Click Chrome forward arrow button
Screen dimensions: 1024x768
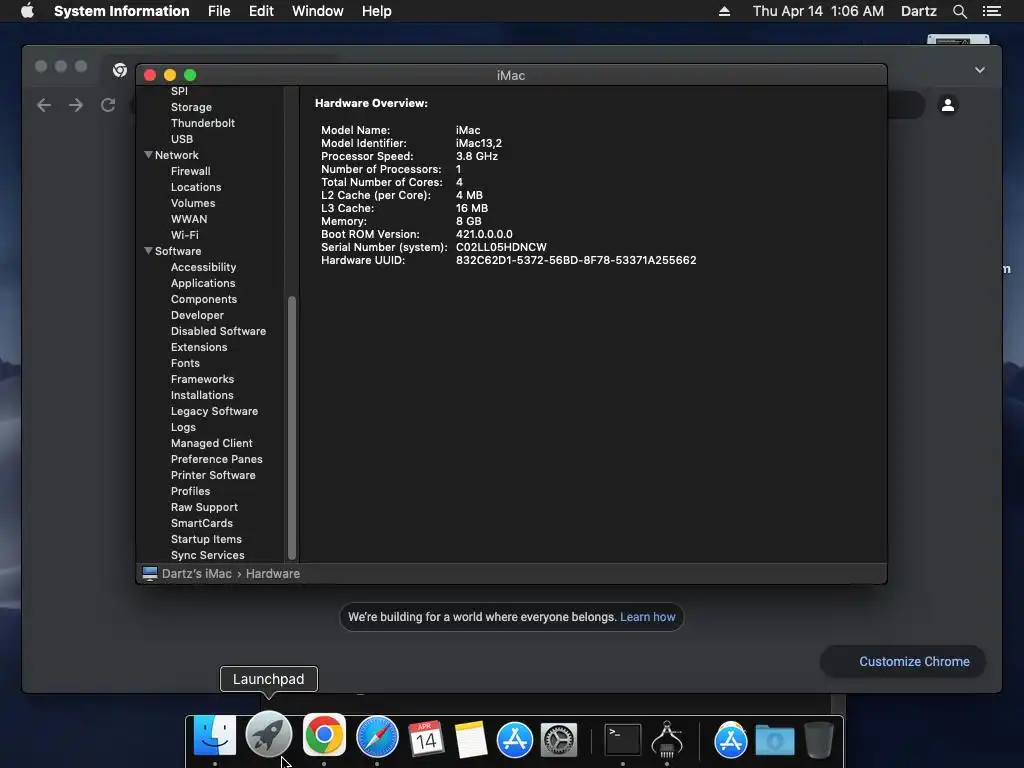coord(76,105)
